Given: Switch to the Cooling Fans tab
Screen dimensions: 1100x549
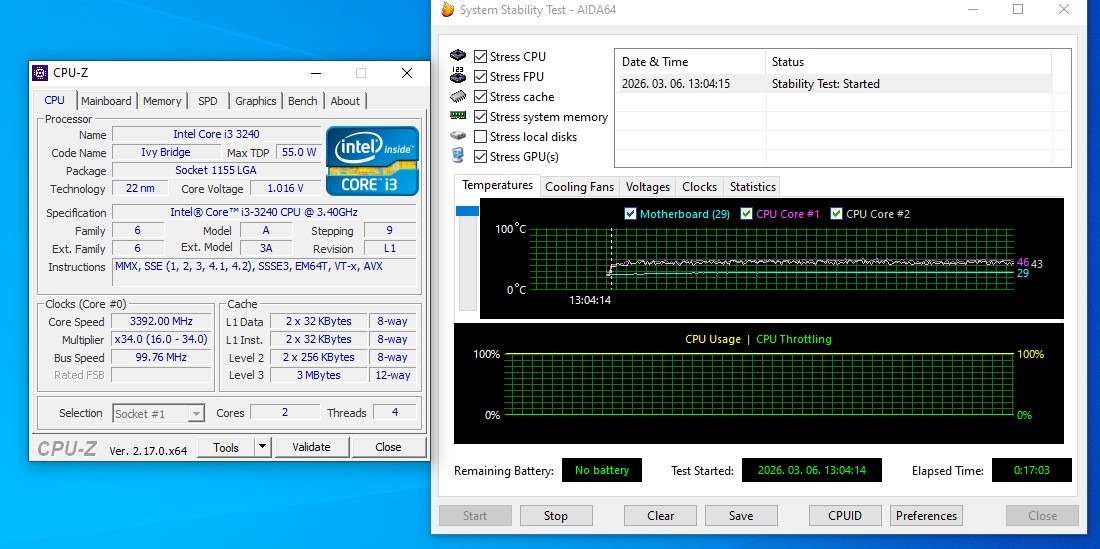Looking at the screenshot, I should tap(579, 187).
